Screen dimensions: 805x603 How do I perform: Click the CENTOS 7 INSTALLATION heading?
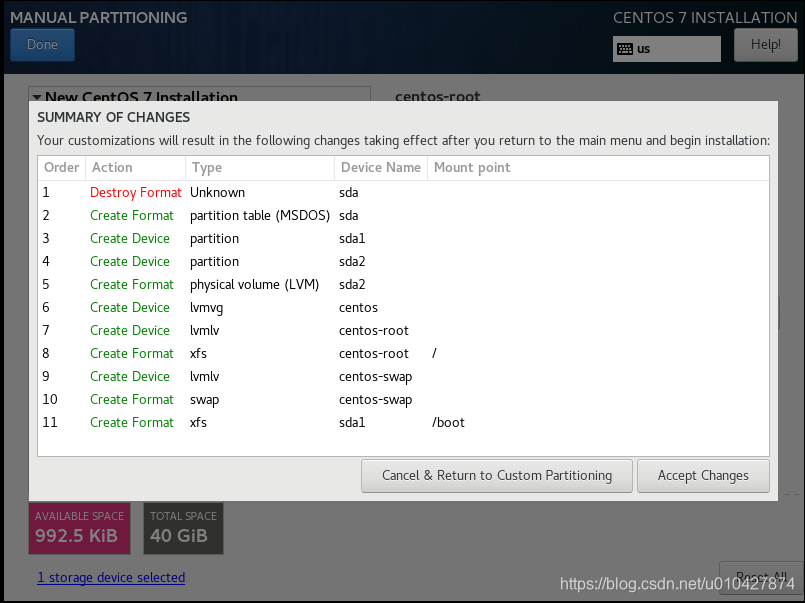[x=705, y=17]
